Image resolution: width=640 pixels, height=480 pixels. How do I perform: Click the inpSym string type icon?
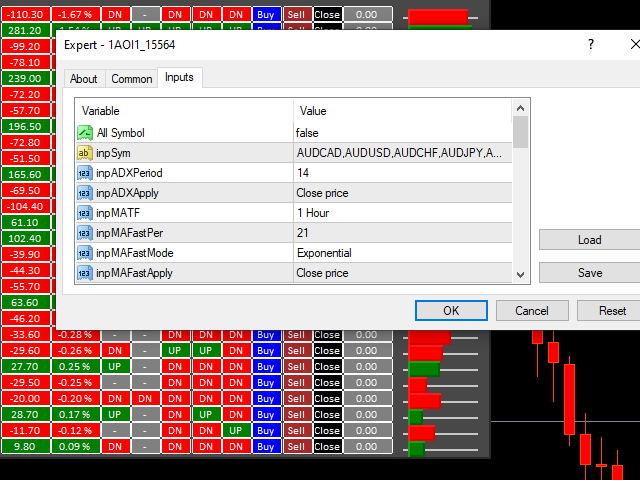coord(84,153)
